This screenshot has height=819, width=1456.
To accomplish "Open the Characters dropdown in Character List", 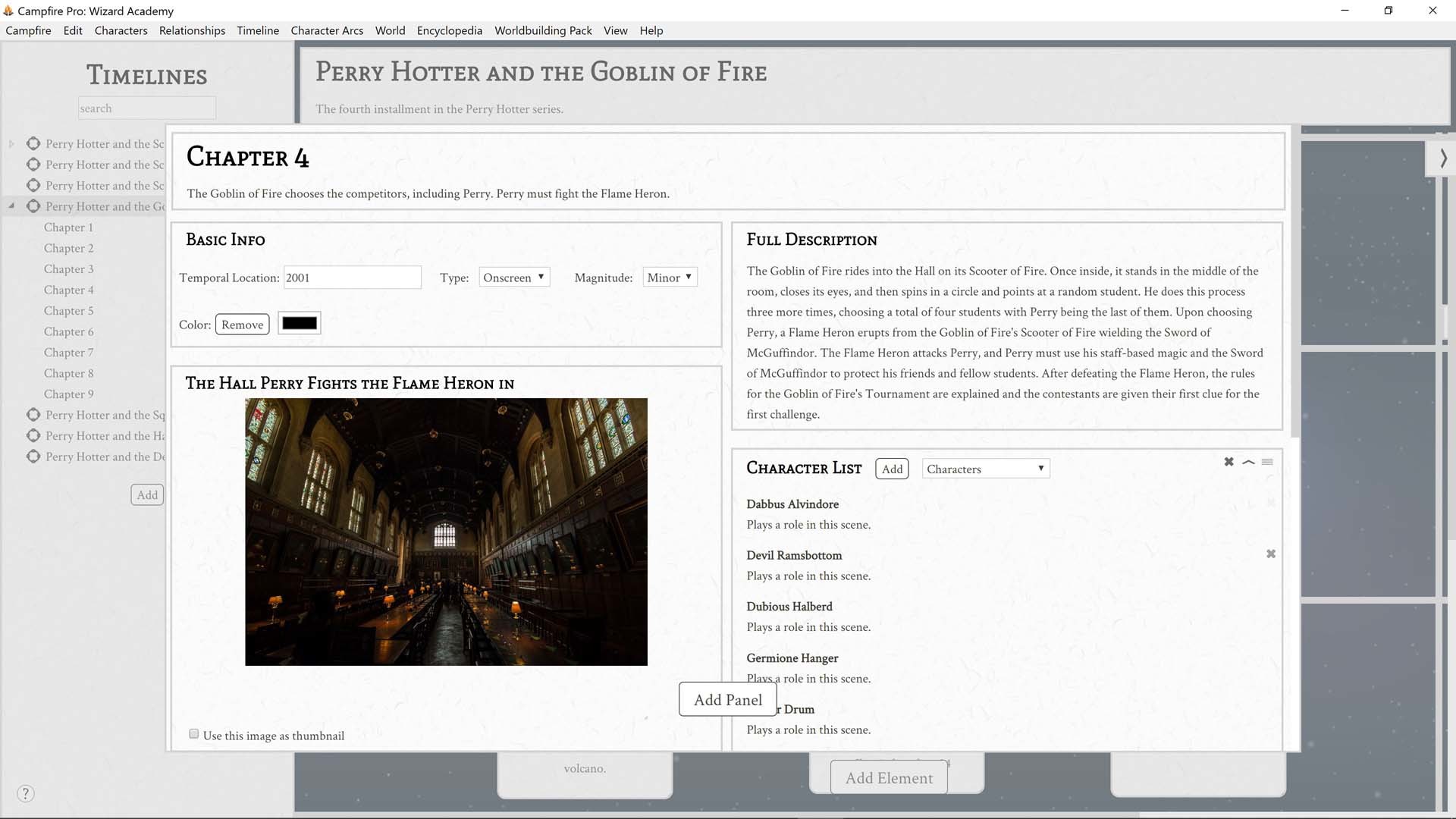I will point(984,468).
